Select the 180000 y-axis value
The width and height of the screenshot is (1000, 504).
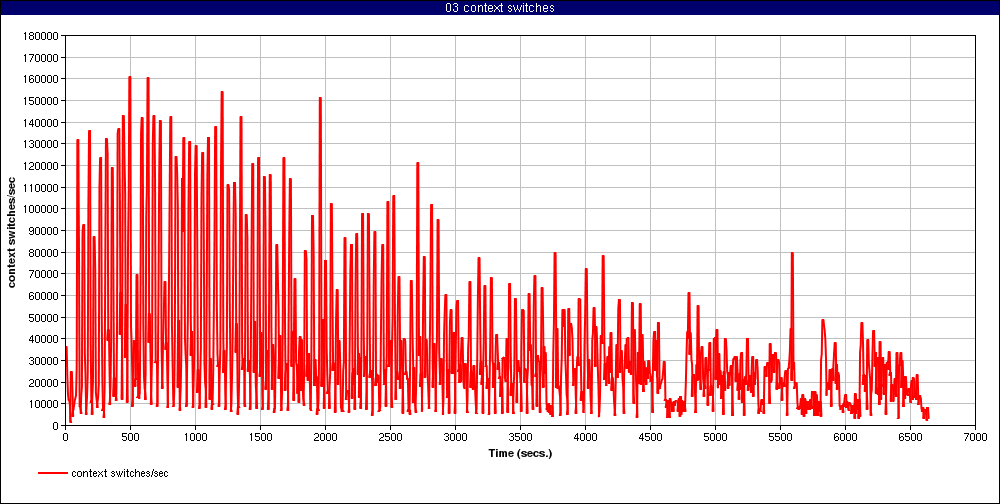[x=40, y=36]
